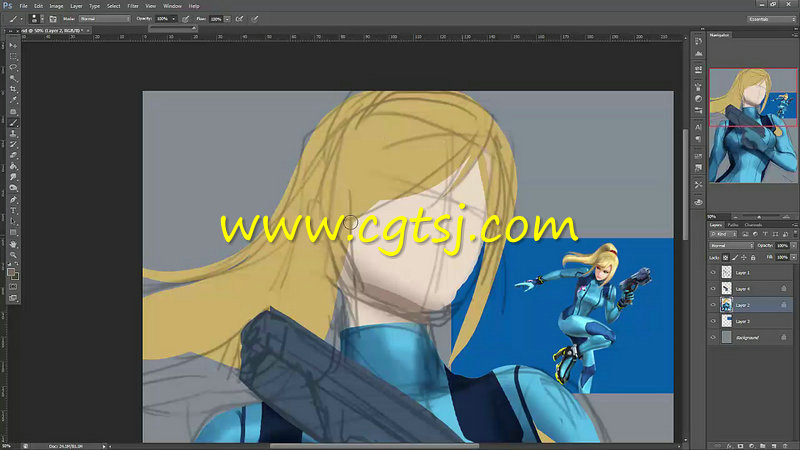Click Add layer mask icon
Image resolution: width=800 pixels, height=450 pixels.
[x=740, y=446]
